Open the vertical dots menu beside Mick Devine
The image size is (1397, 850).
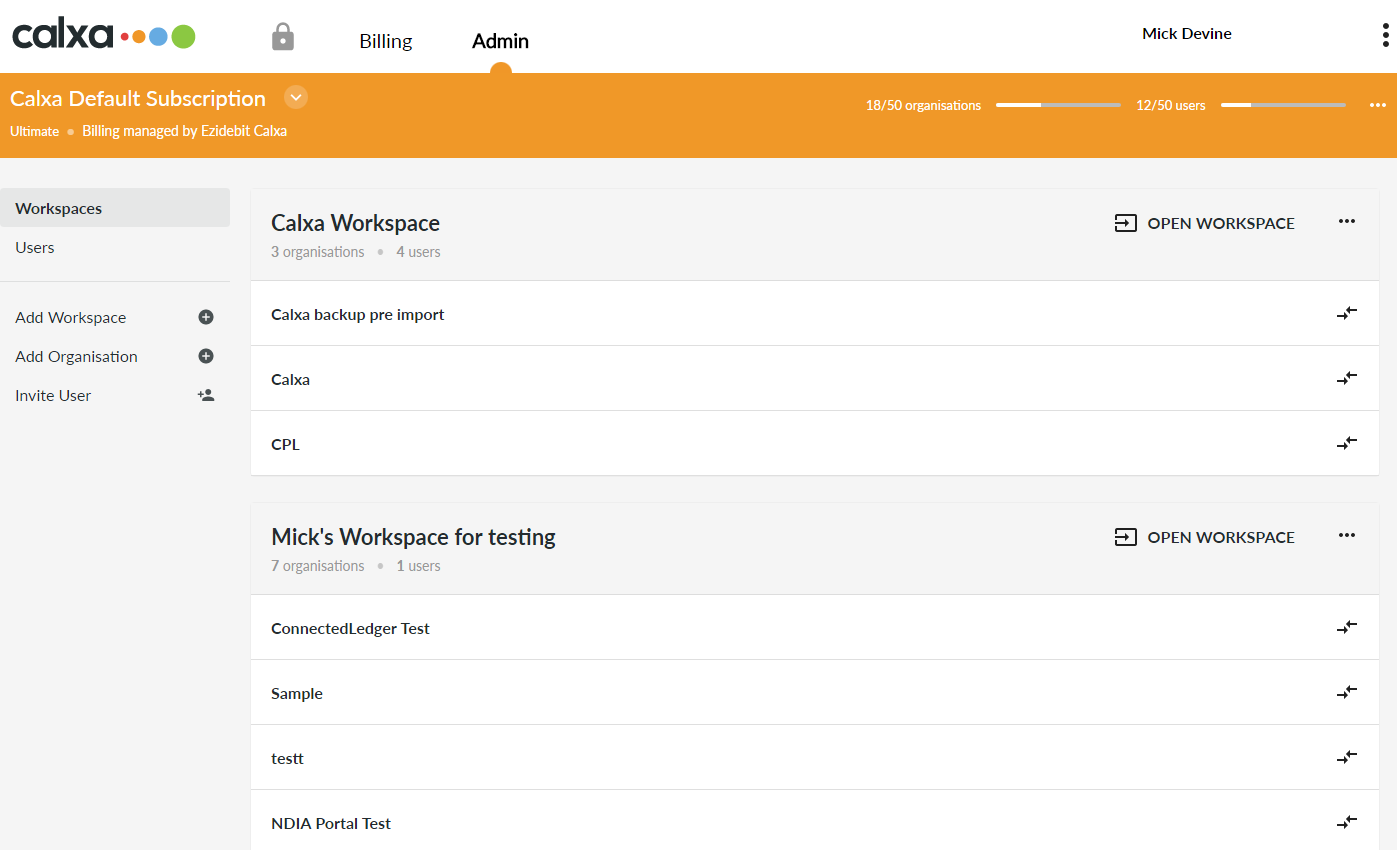coord(1385,36)
